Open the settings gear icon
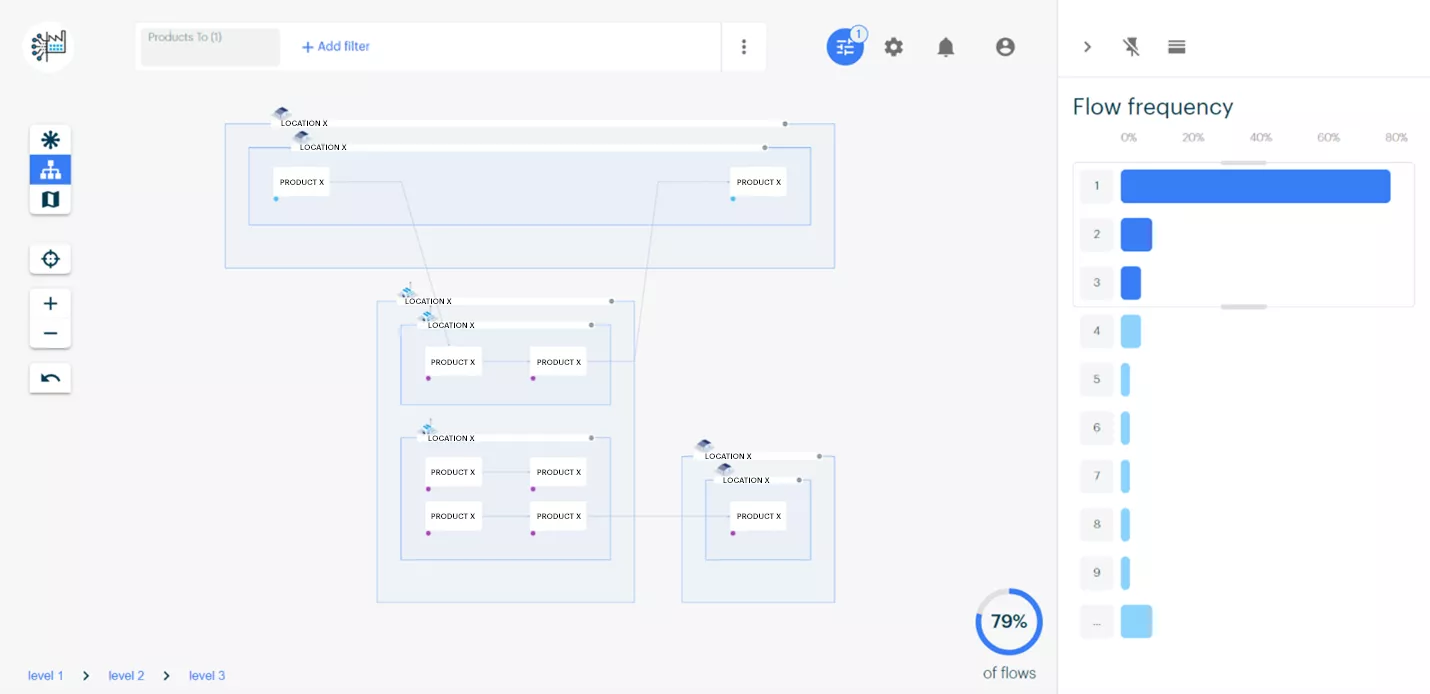The image size is (1430, 694). pos(894,47)
